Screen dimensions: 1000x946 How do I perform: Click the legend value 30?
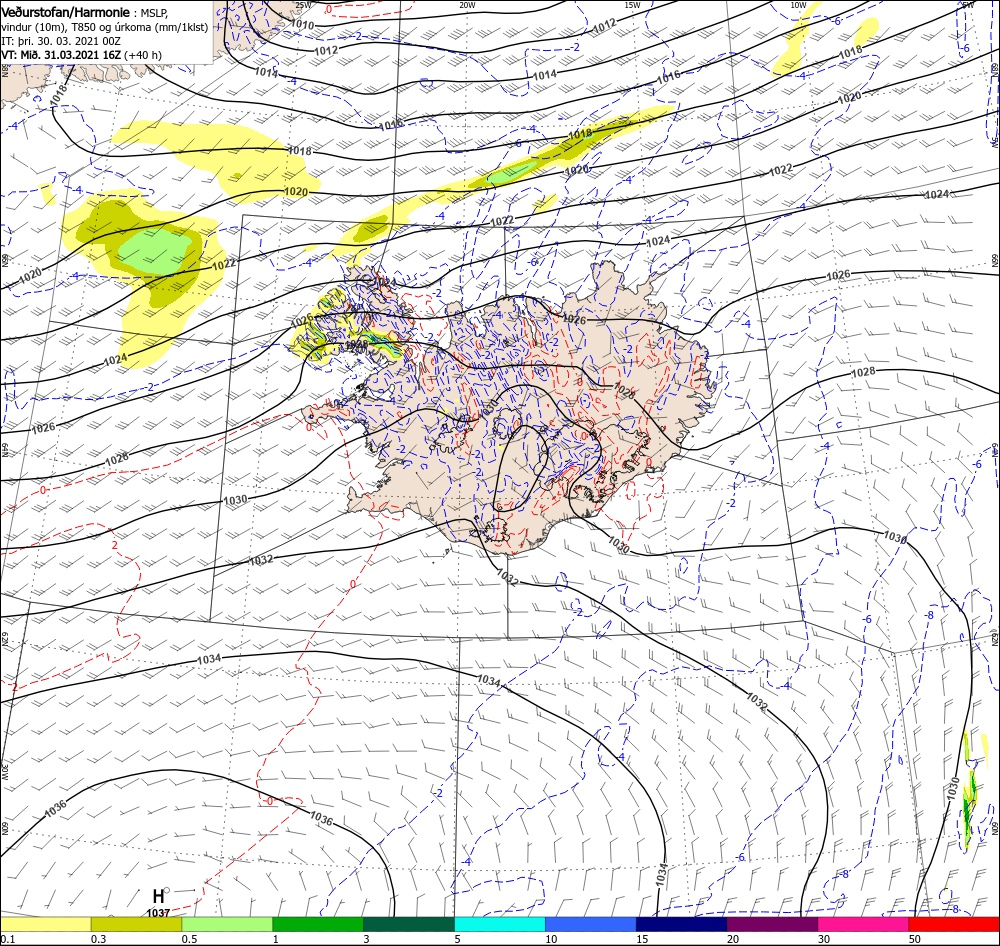(824, 939)
